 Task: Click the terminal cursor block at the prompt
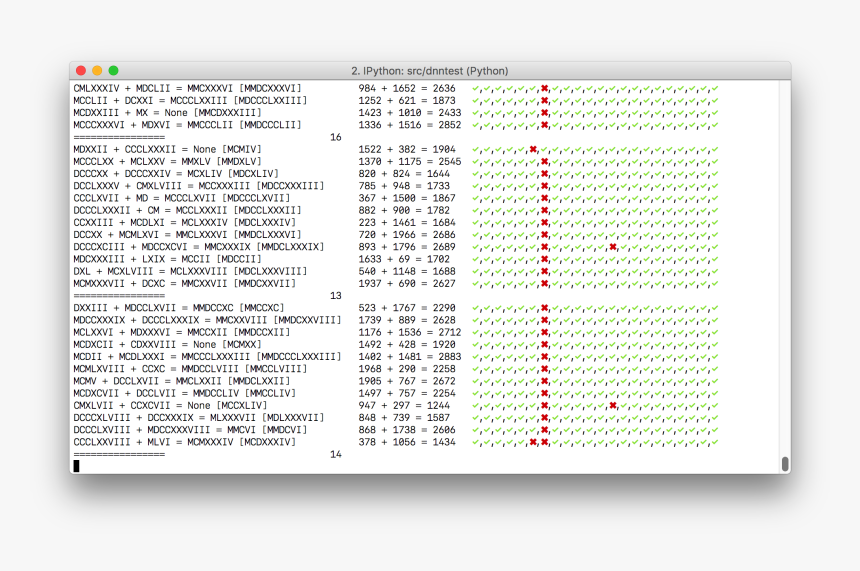coord(76,466)
